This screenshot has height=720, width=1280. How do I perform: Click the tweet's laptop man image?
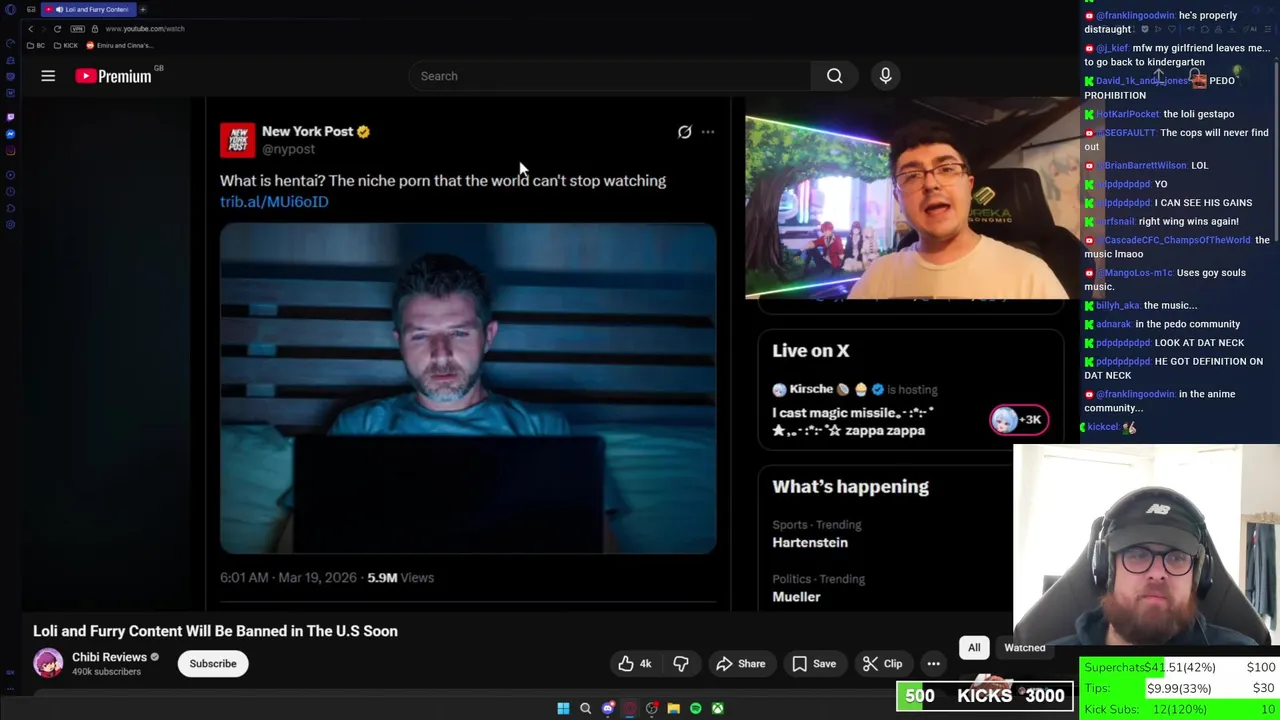468,388
